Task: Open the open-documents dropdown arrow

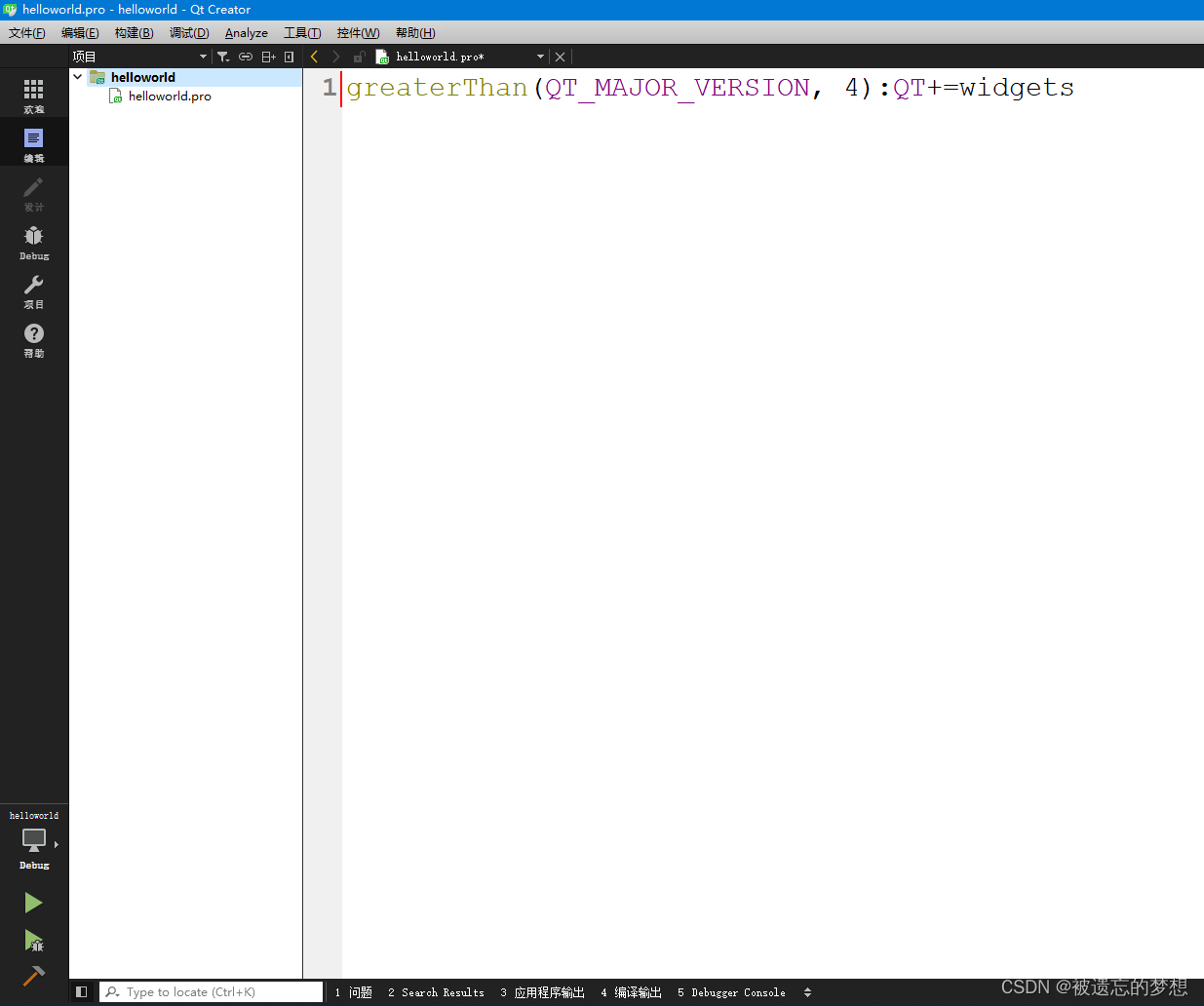Action: 540,57
